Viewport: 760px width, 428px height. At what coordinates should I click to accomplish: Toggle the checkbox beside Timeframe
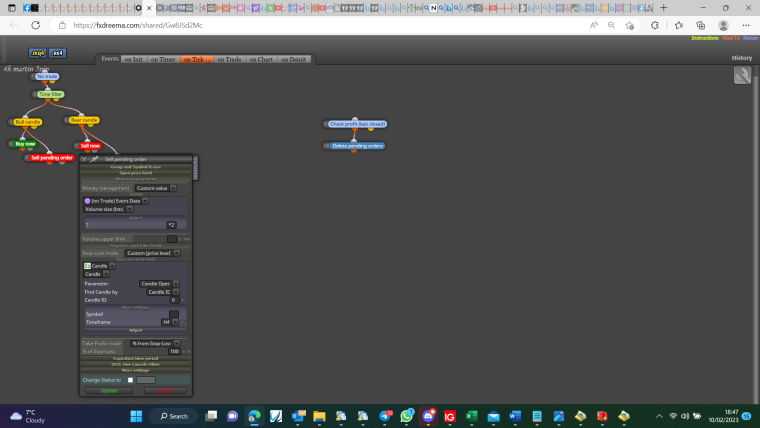[182, 322]
